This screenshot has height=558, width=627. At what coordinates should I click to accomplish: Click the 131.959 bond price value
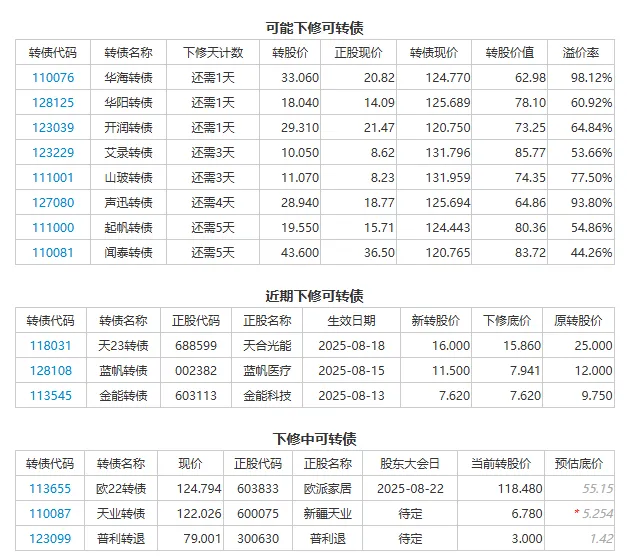[448, 178]
